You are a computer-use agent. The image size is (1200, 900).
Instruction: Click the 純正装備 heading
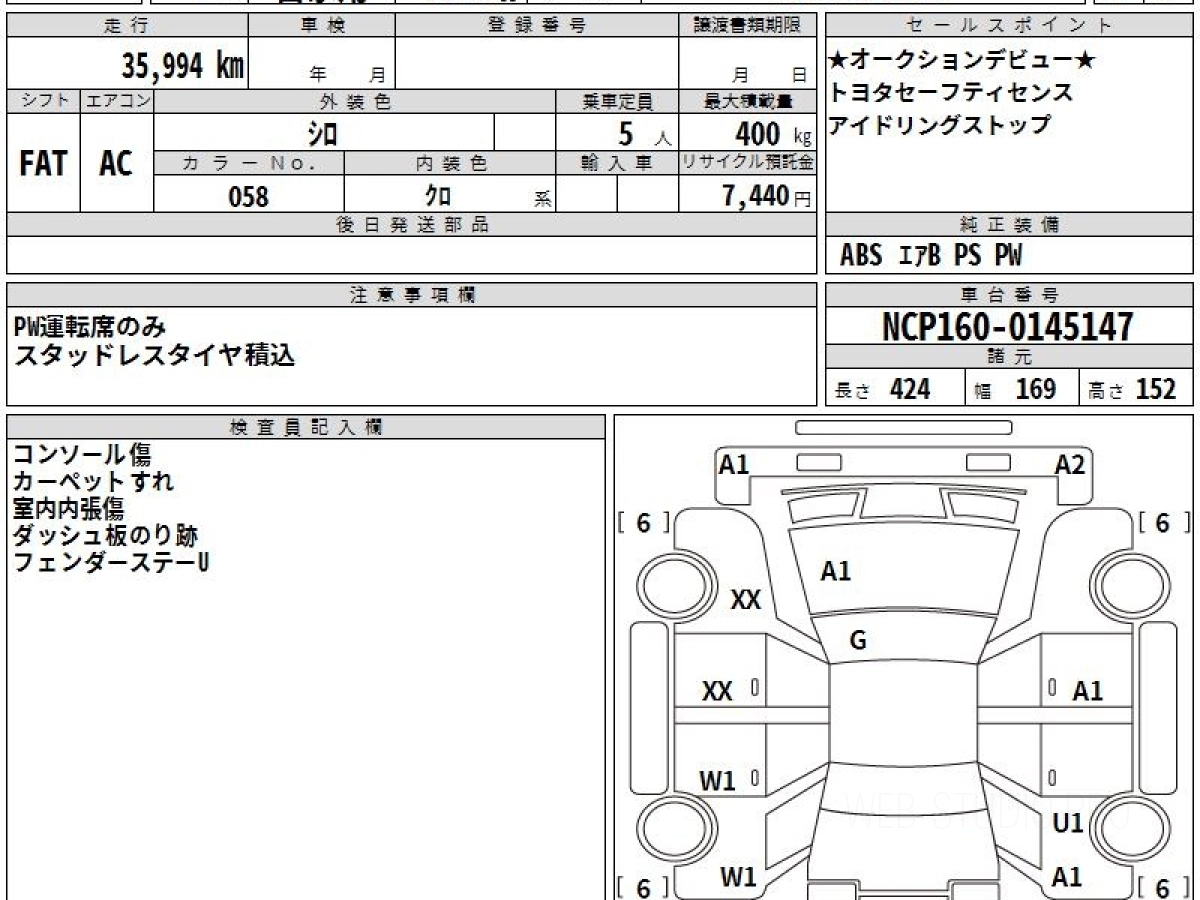[1010, 225]
